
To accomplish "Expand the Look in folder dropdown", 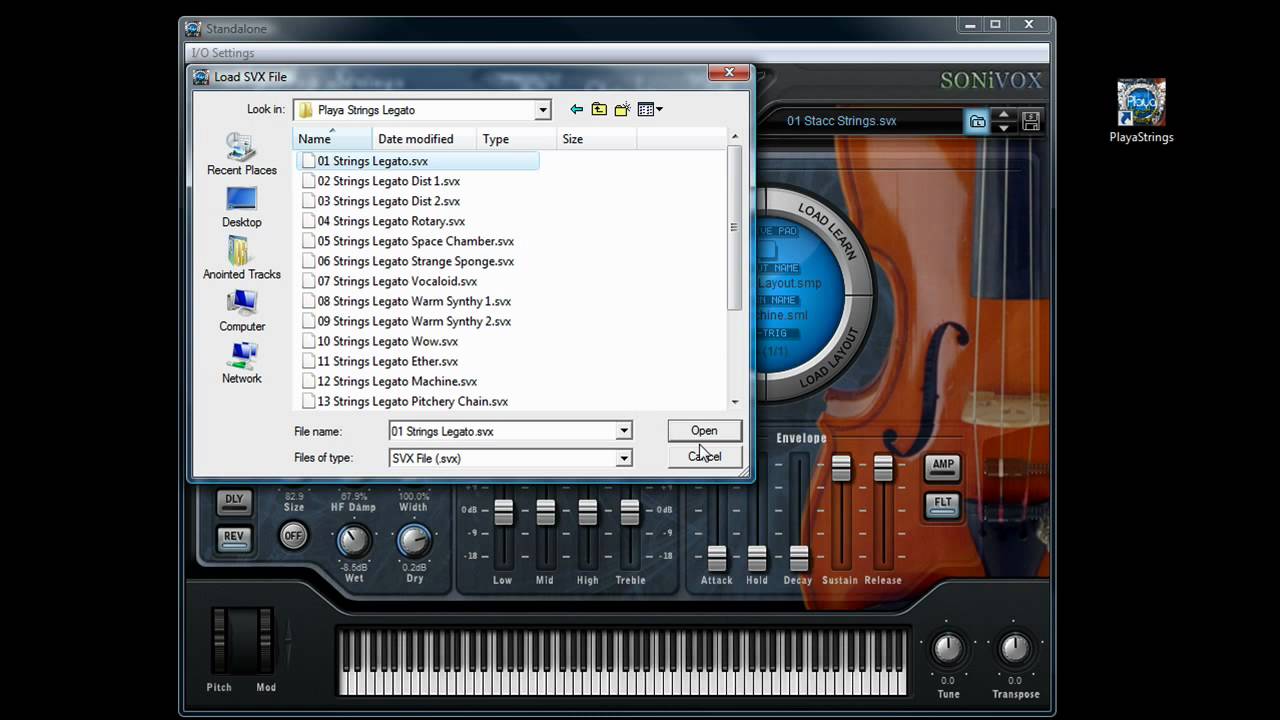I will tap(543, 110).
